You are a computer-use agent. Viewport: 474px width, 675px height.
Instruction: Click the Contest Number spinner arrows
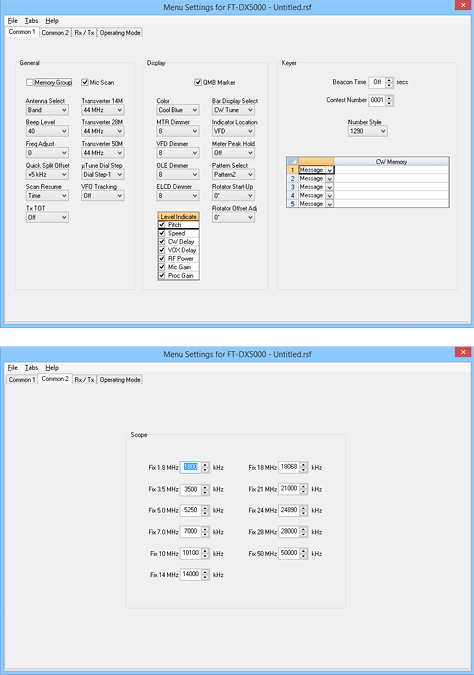pos(389,100)
